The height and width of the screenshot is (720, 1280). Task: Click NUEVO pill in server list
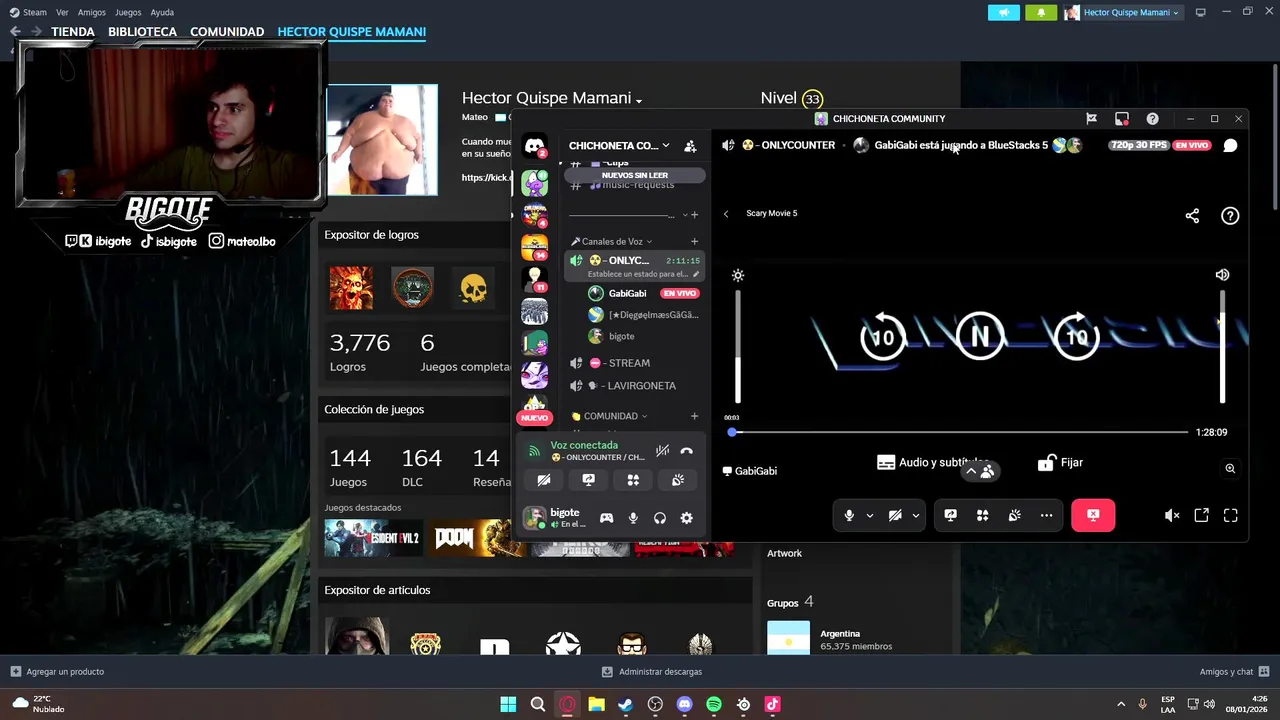[x=534, y=418]
